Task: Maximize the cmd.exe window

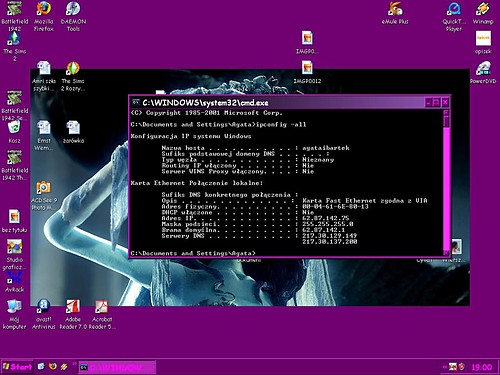Action: click(x=436, y=102)
